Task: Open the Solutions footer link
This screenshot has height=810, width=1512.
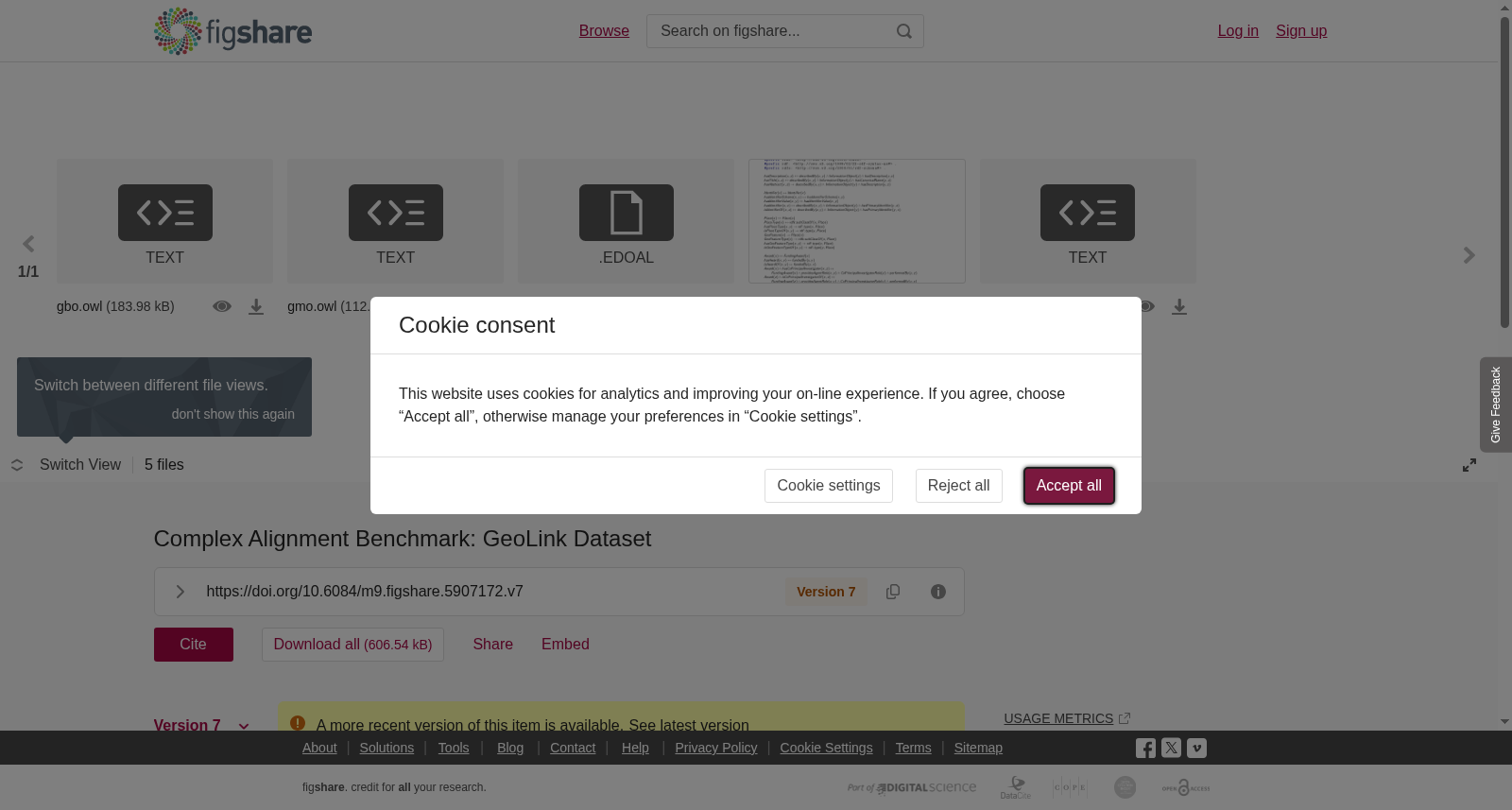Action: click(x=387, y=748)
